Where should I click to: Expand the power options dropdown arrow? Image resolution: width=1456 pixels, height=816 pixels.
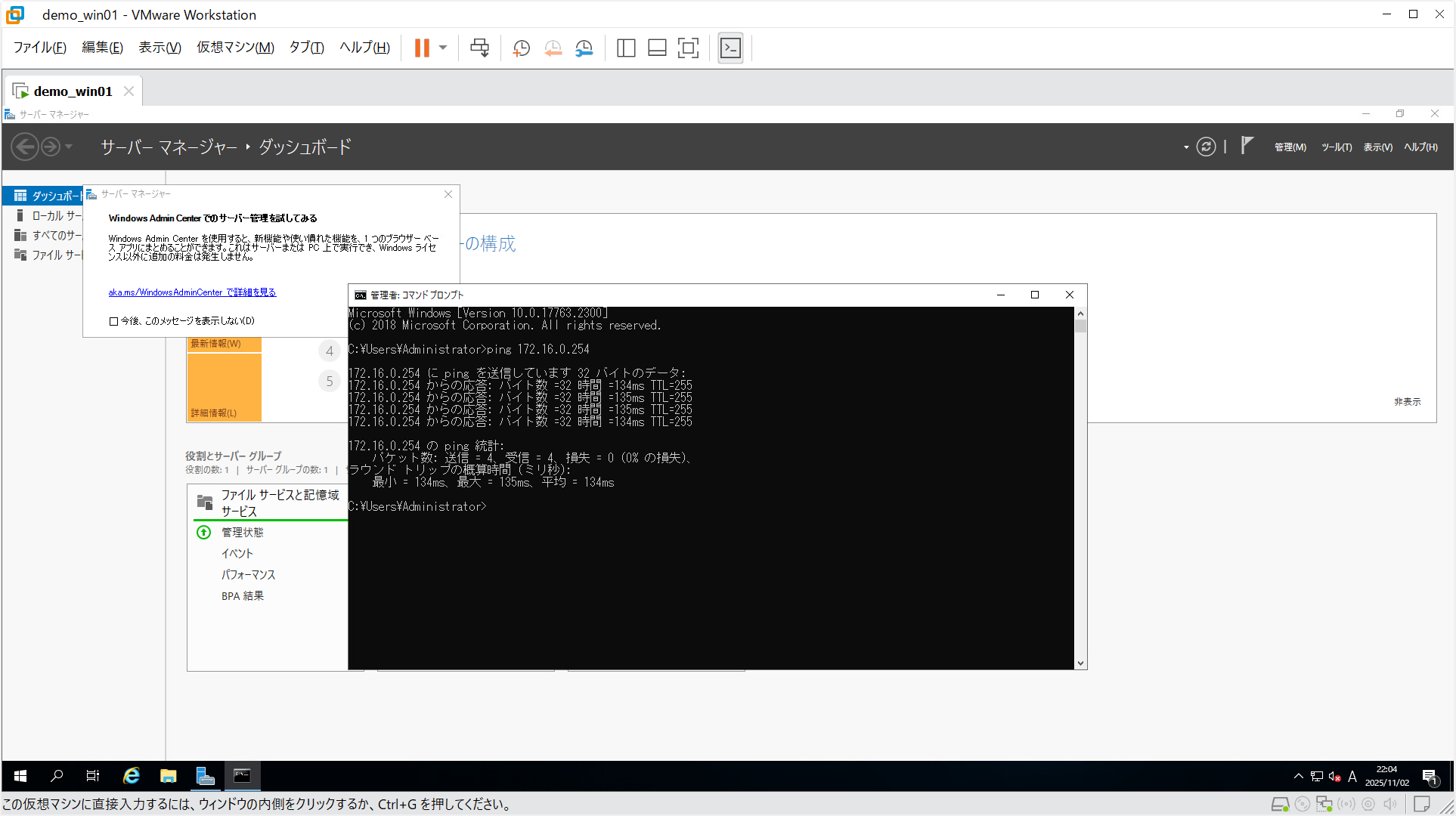[443, 48]
